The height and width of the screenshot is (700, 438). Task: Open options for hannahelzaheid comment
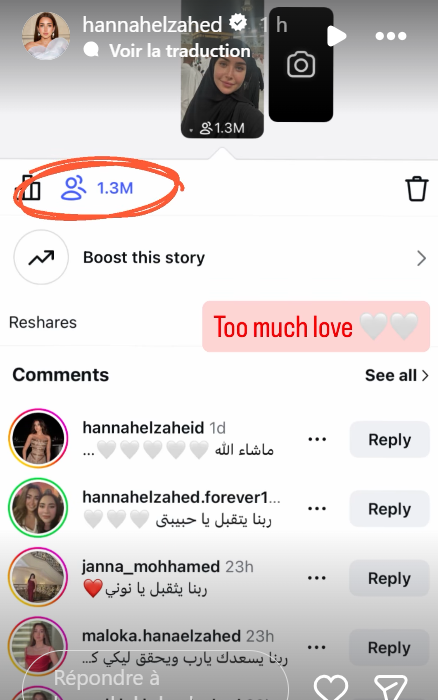click(x=317, y=439)
